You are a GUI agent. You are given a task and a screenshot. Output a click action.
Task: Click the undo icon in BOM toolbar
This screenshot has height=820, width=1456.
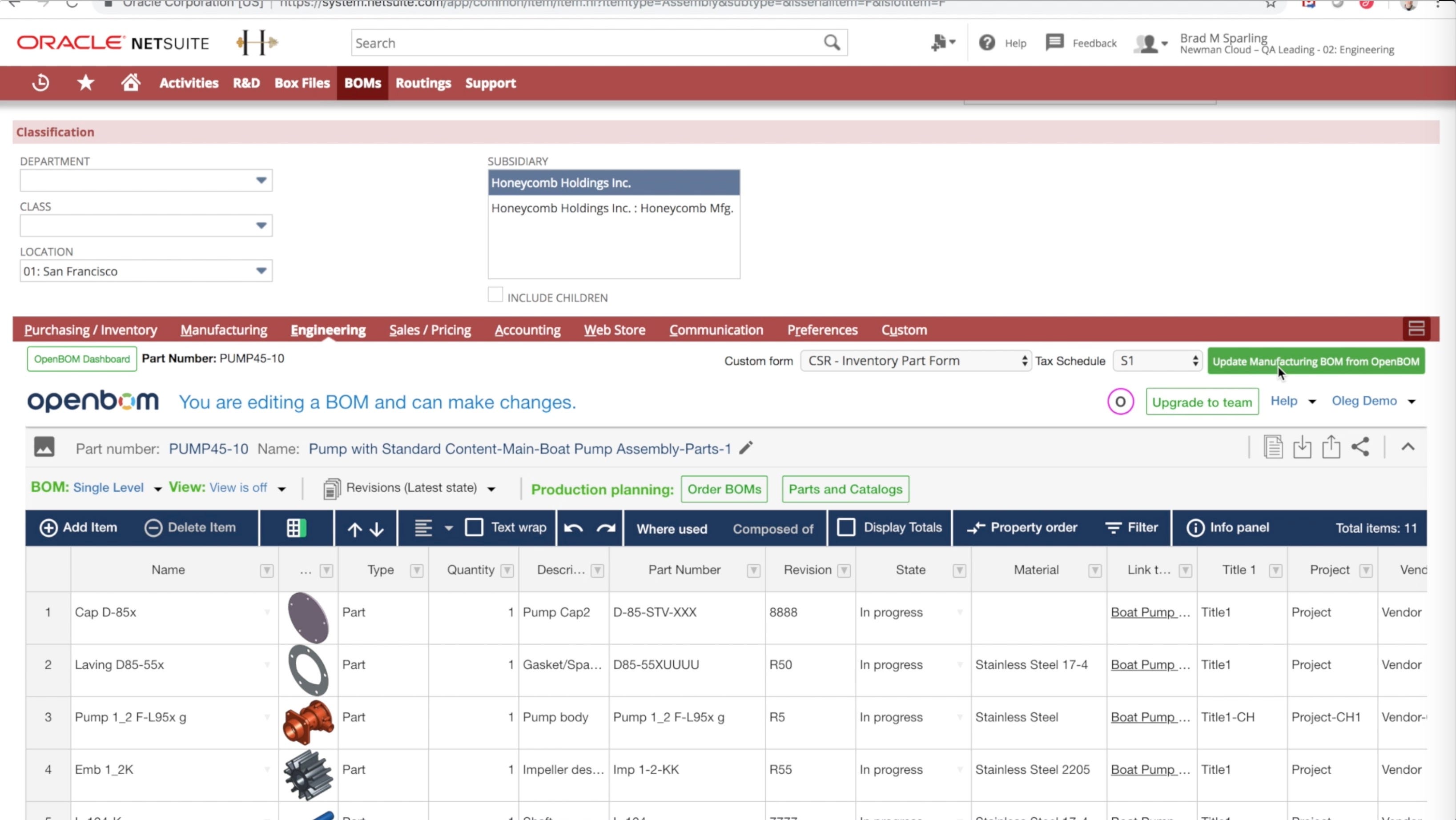coord(573,527)
